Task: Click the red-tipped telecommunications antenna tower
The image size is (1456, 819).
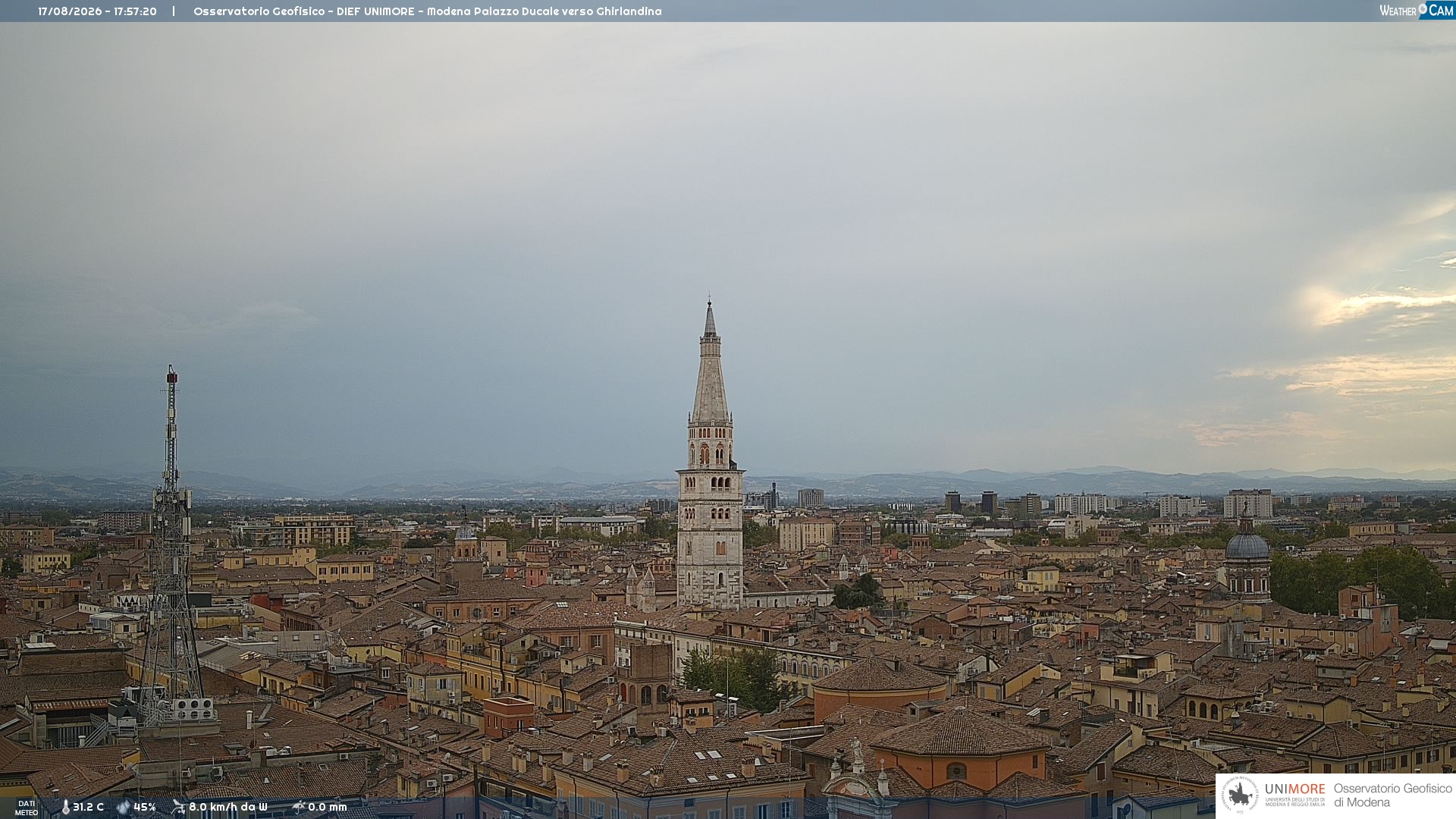Action: click(x=171, y=546)
